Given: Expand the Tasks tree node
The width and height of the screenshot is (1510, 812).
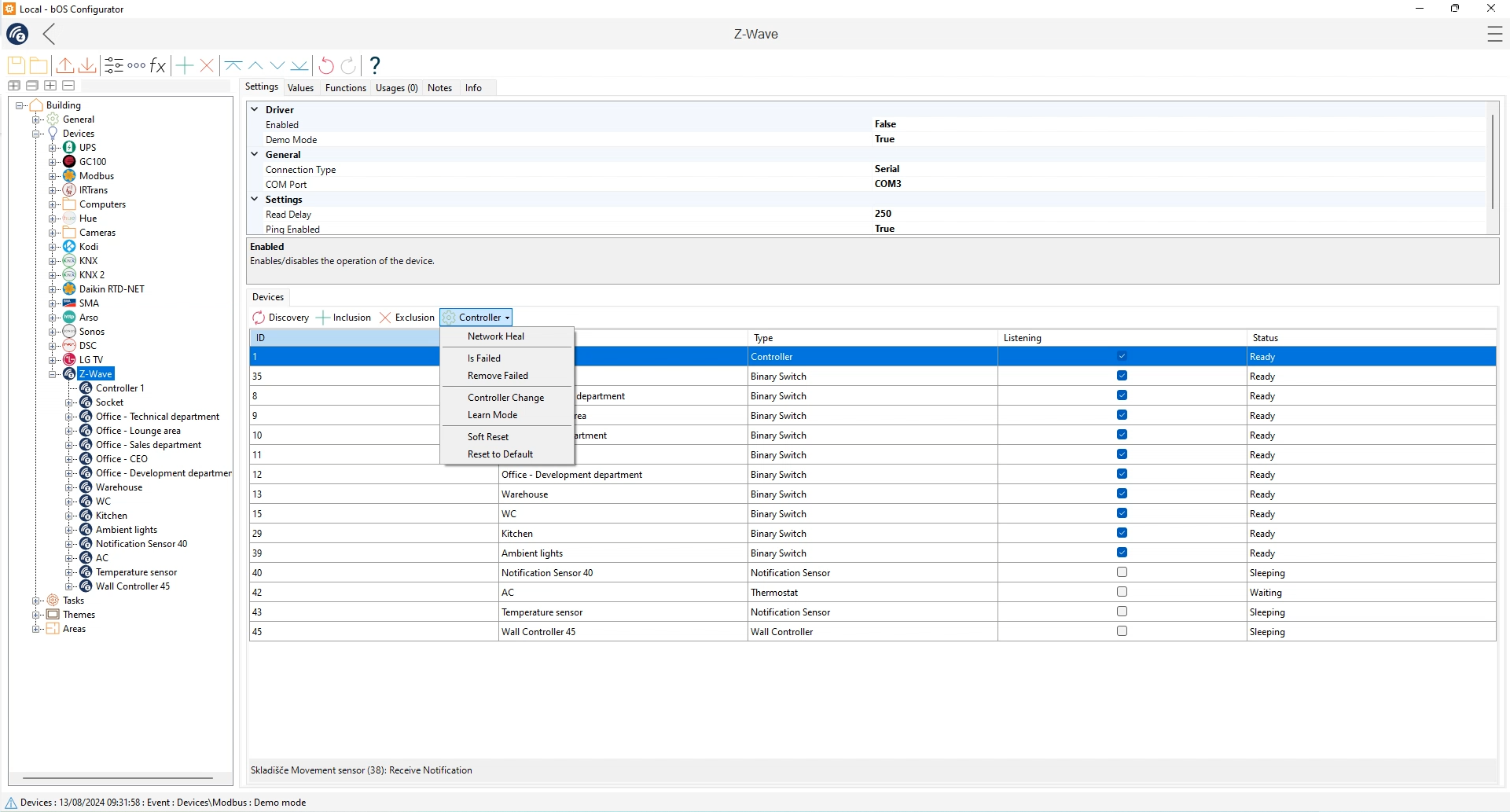Looking at the screenshot, I should pyautogui.click(x=36, y=601).
